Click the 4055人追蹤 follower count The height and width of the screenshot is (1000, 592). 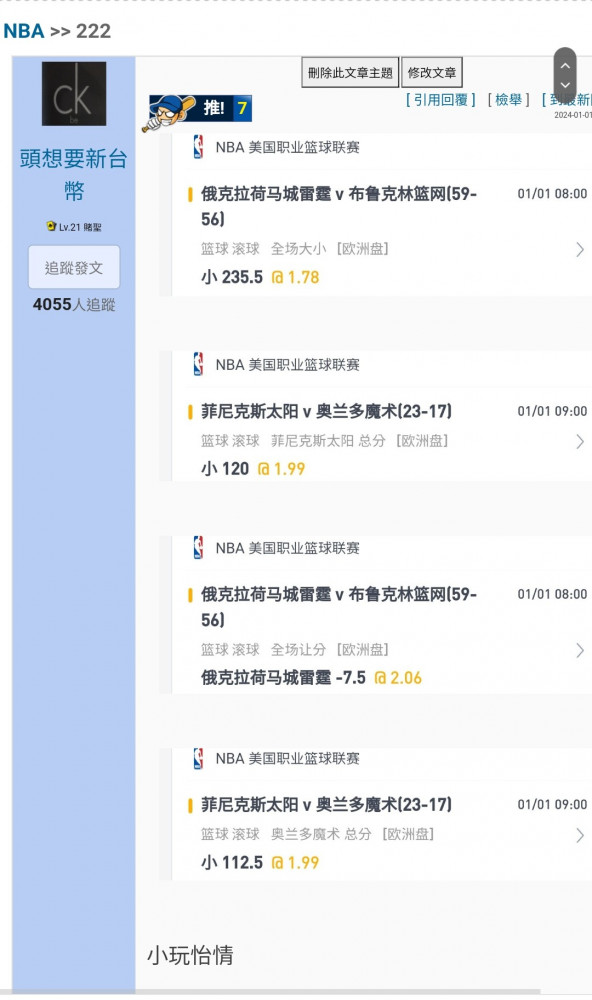point(74,305)
